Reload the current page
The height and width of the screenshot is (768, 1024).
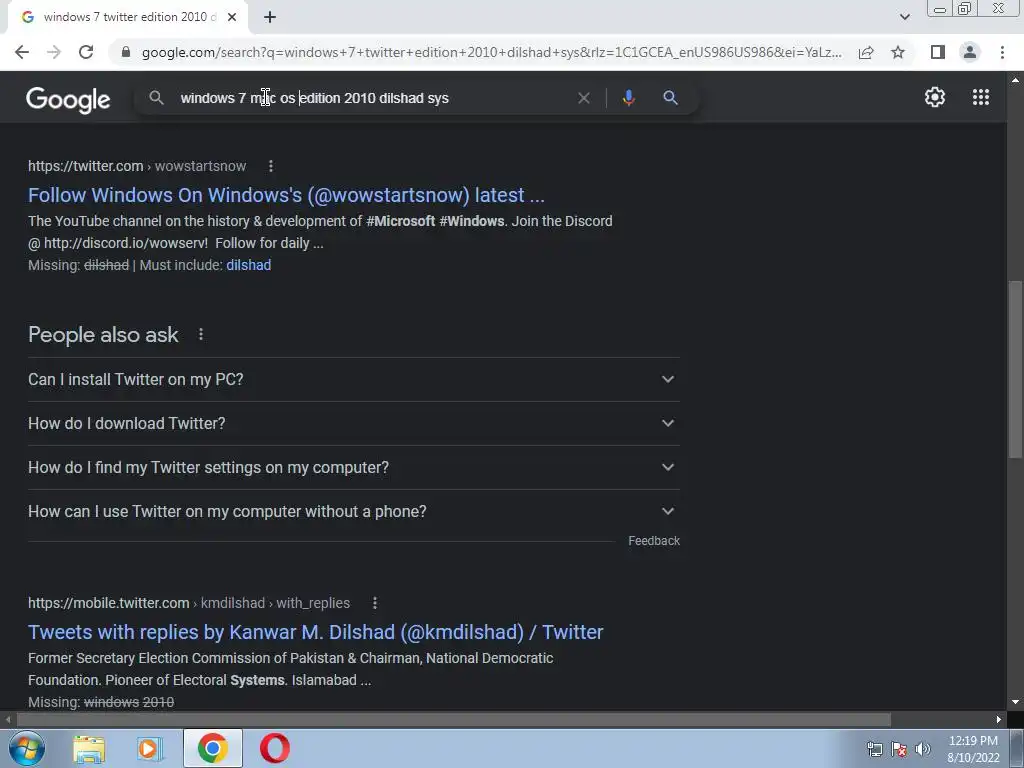point(86,52)
